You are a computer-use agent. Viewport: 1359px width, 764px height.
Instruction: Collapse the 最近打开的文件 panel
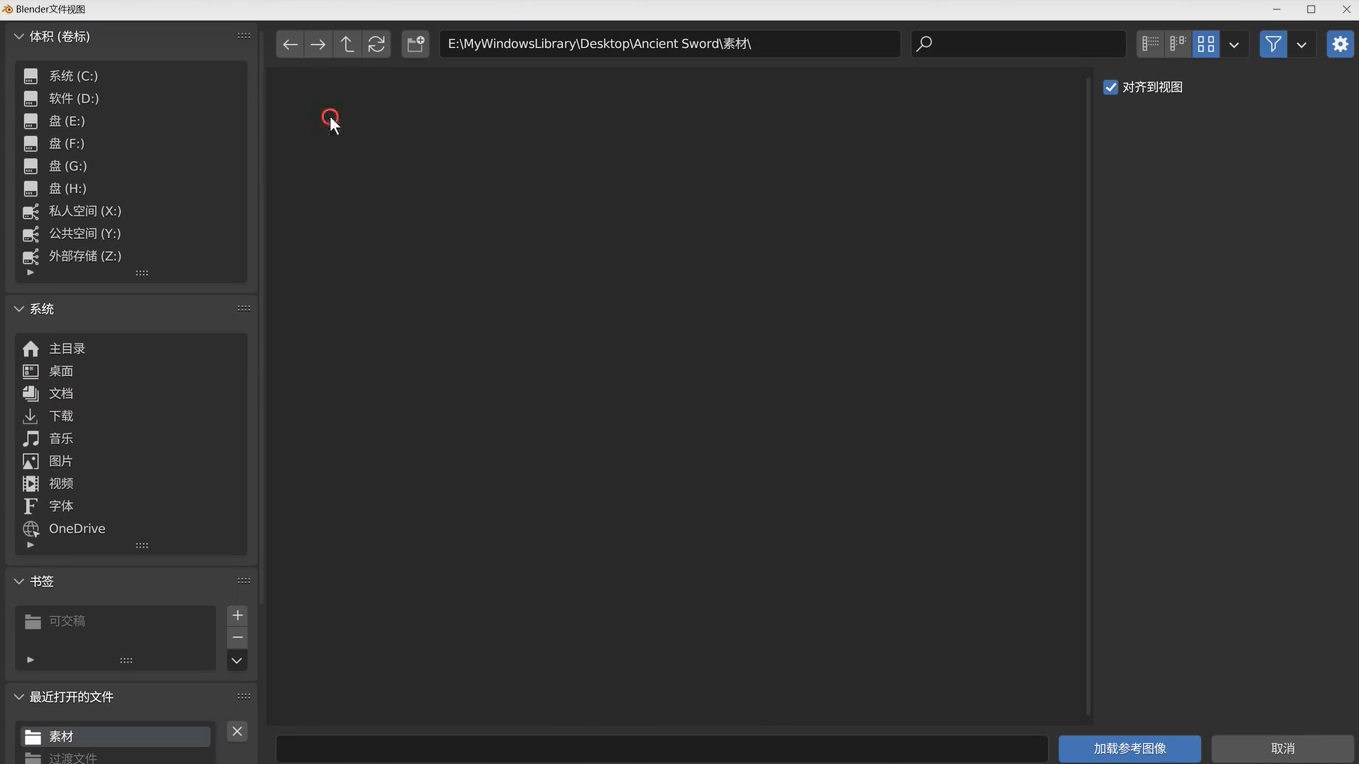[x=19, y=697]
